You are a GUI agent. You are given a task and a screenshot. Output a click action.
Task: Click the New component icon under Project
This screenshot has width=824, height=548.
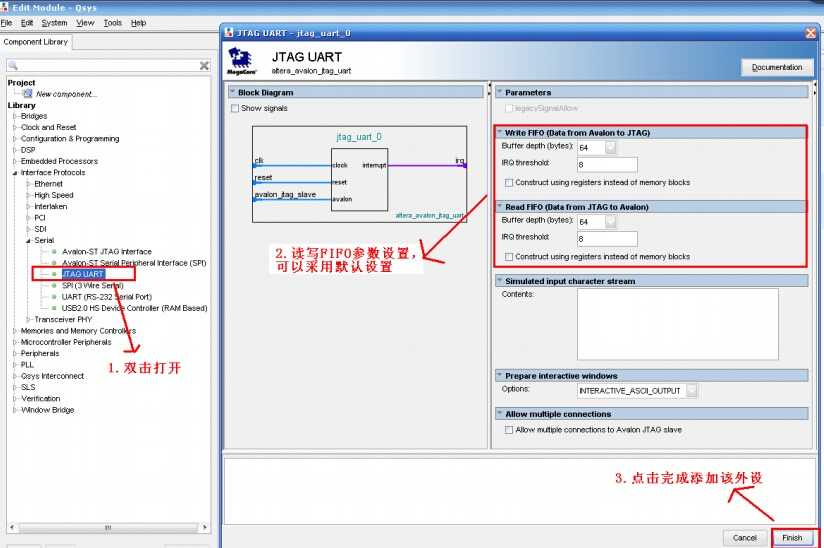(28, 94)
